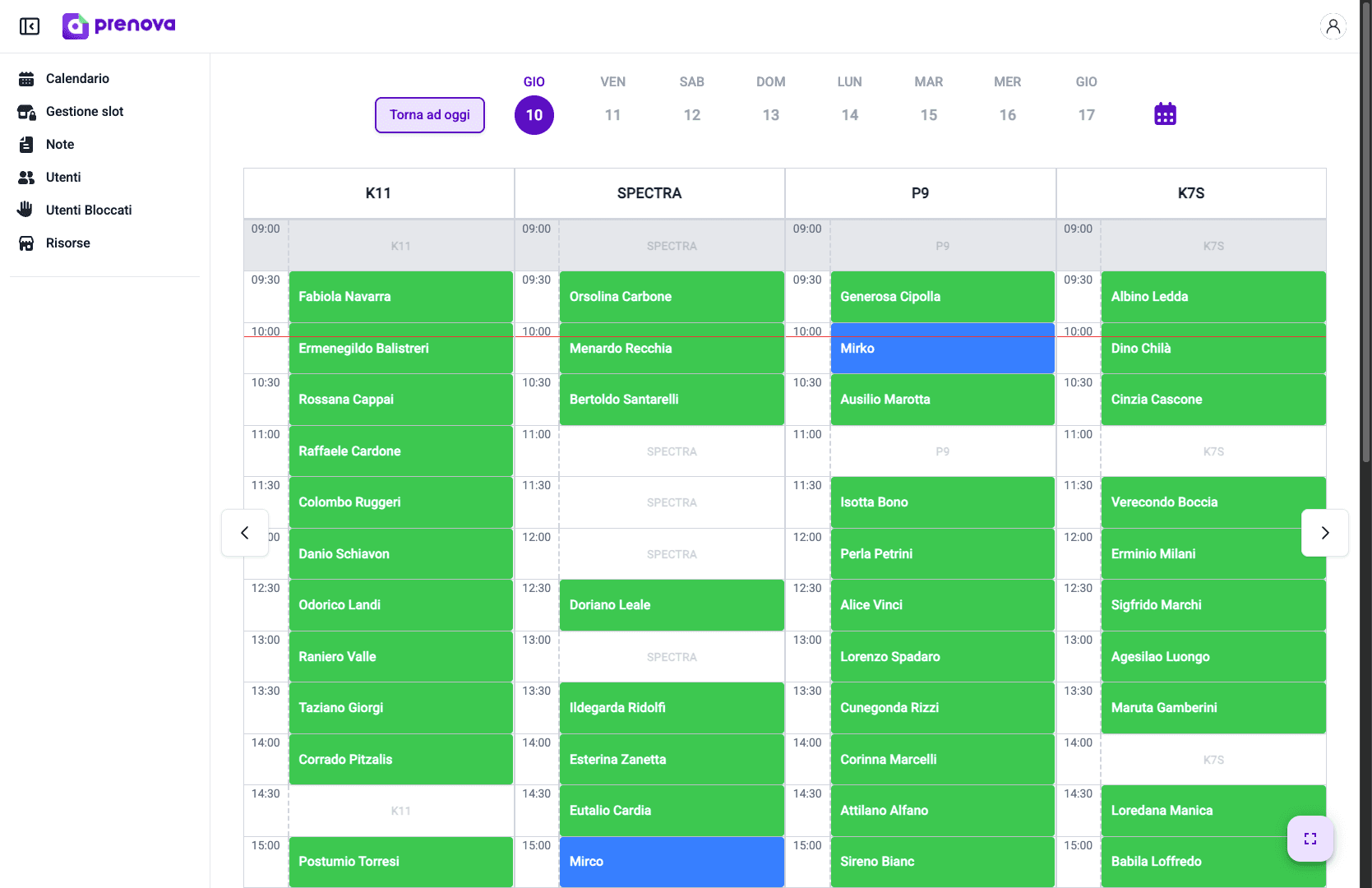This screenshot has height=888, width=1372.
Task: Navigate to previous resources with left chevron
Action: pos(244,533)
